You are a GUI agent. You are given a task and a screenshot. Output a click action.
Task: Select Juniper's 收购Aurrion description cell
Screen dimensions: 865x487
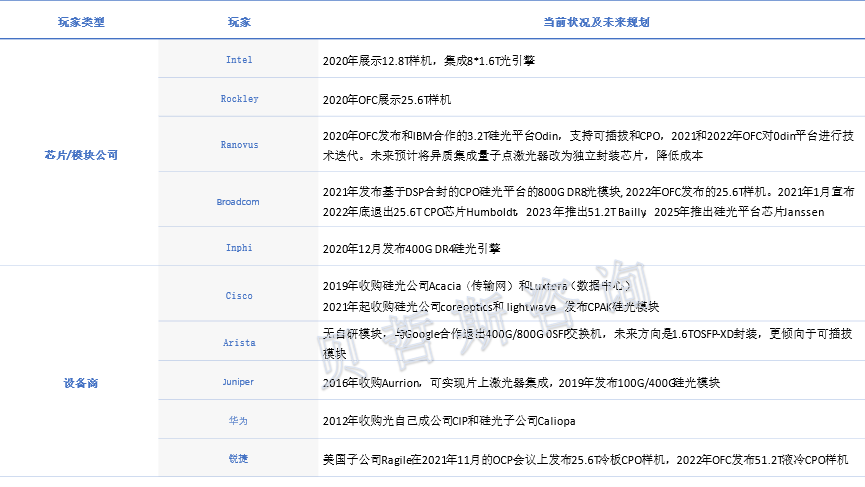click(x=520, y=383)
